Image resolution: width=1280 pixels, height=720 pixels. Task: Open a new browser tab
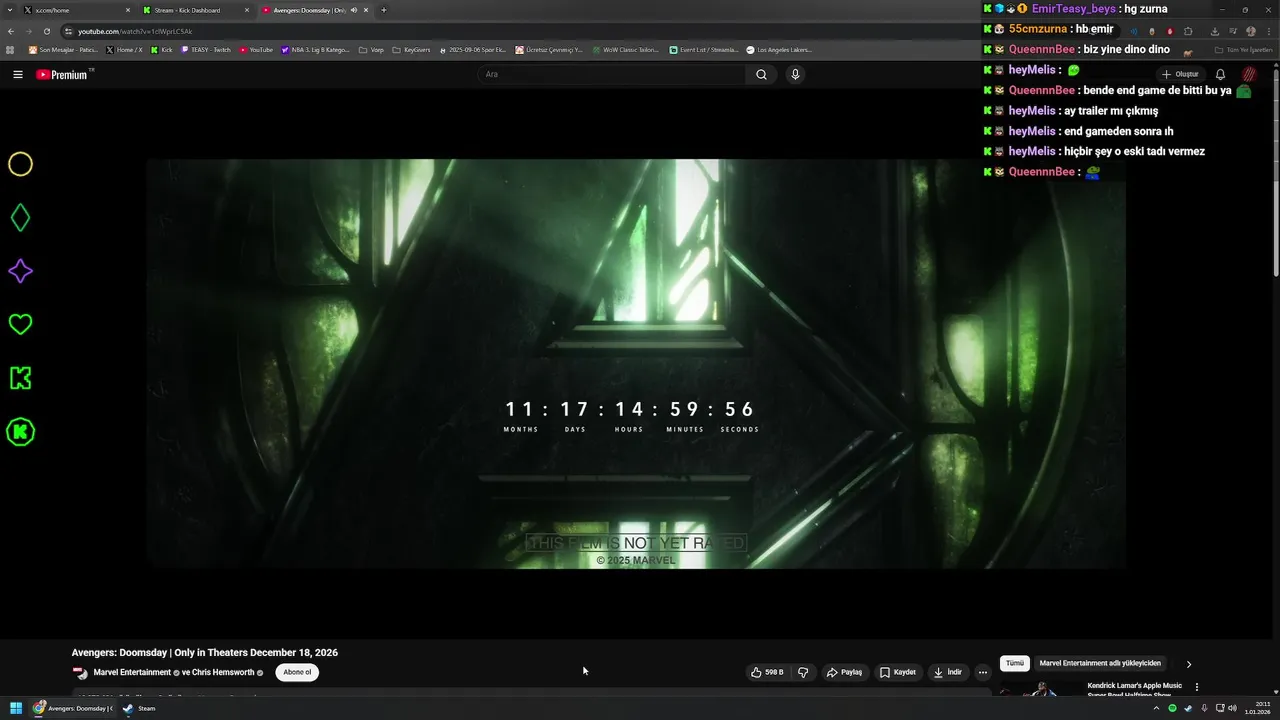(384, 10)
